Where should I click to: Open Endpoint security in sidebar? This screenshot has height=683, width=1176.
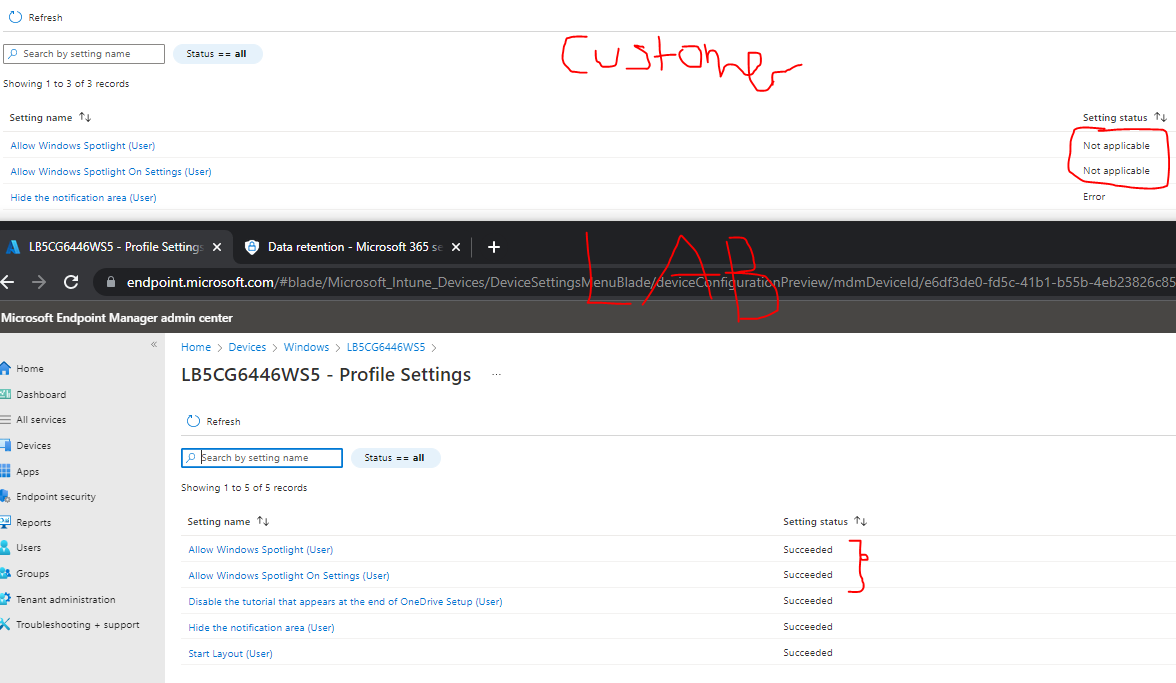point(56,496)
